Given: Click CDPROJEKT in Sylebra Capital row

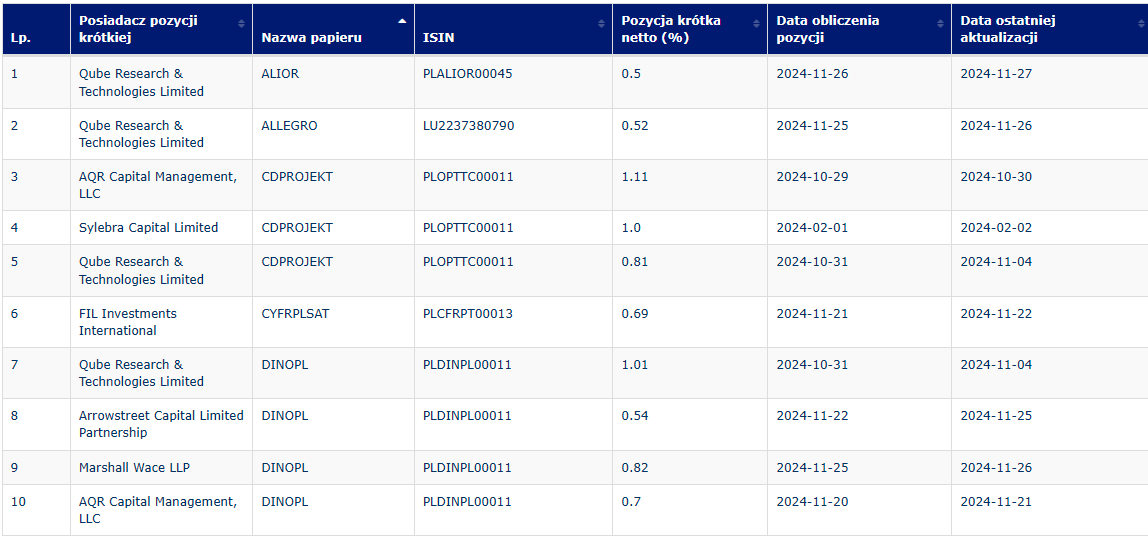Looking at the screenshot, I should [x=297, y=228].
